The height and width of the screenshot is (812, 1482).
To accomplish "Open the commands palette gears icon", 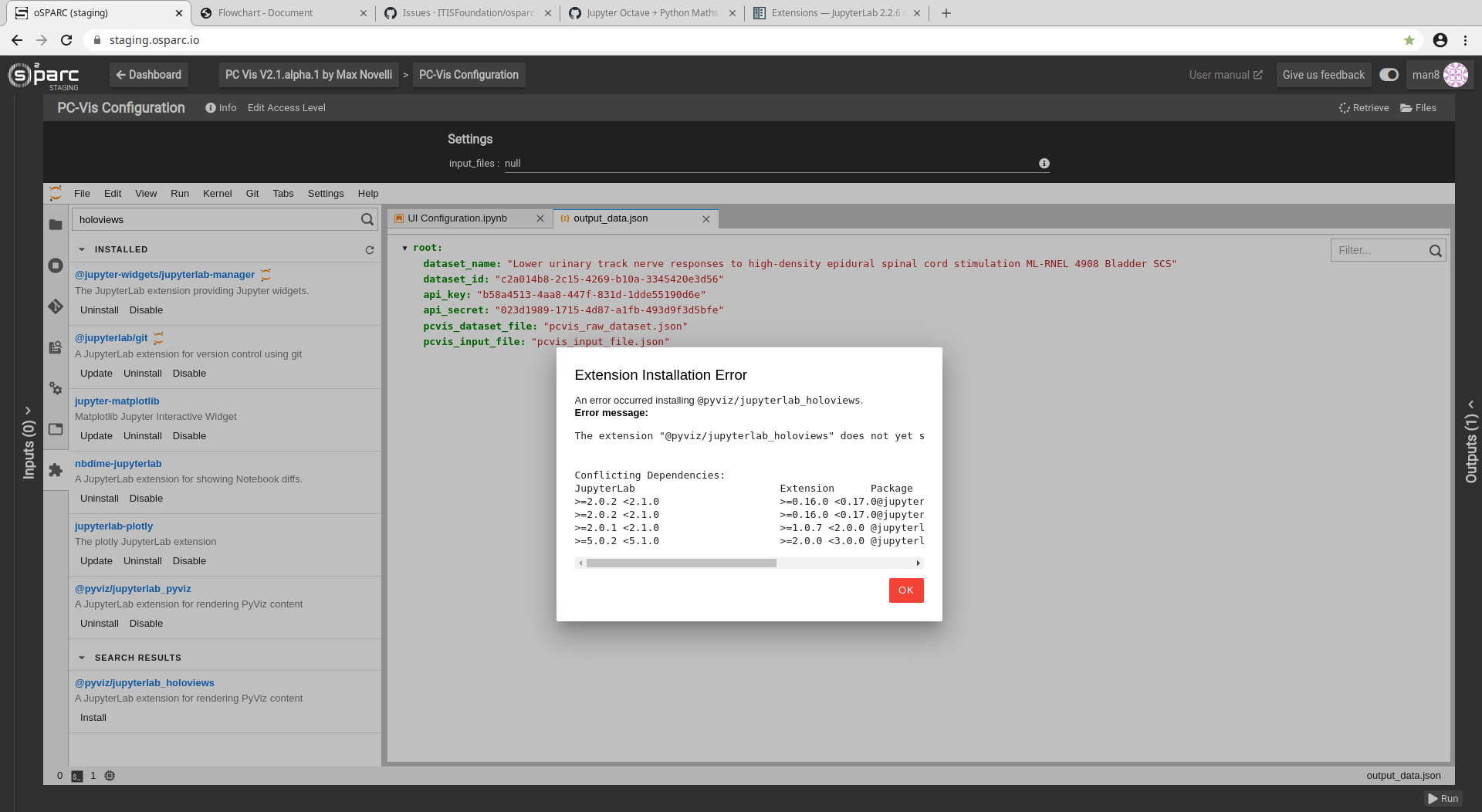I will click(x=55, y=389).
